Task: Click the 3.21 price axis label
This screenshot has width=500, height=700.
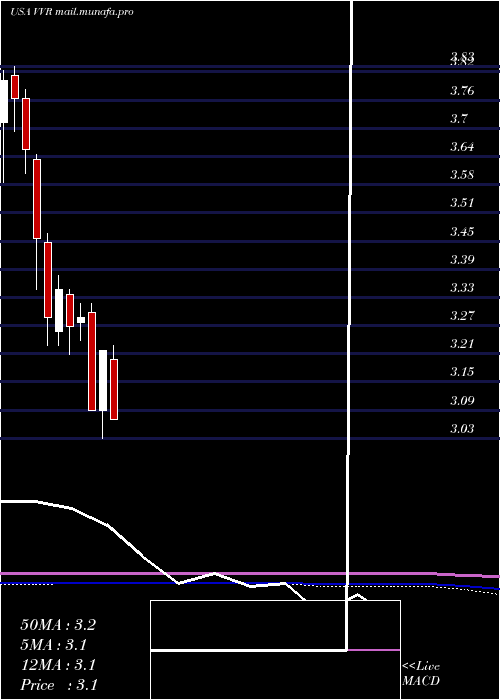Action: (x=462, y=344)
